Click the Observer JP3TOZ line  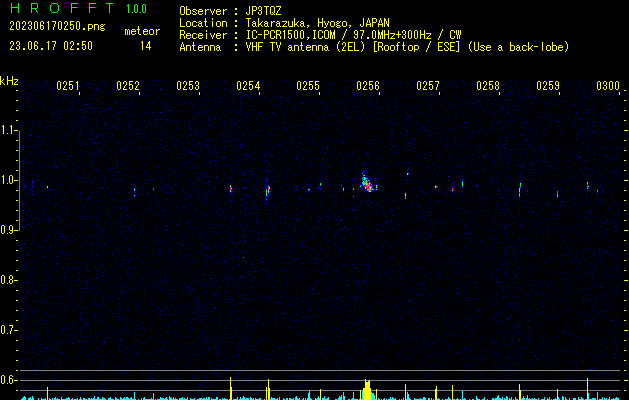click(x=230, y=10)
